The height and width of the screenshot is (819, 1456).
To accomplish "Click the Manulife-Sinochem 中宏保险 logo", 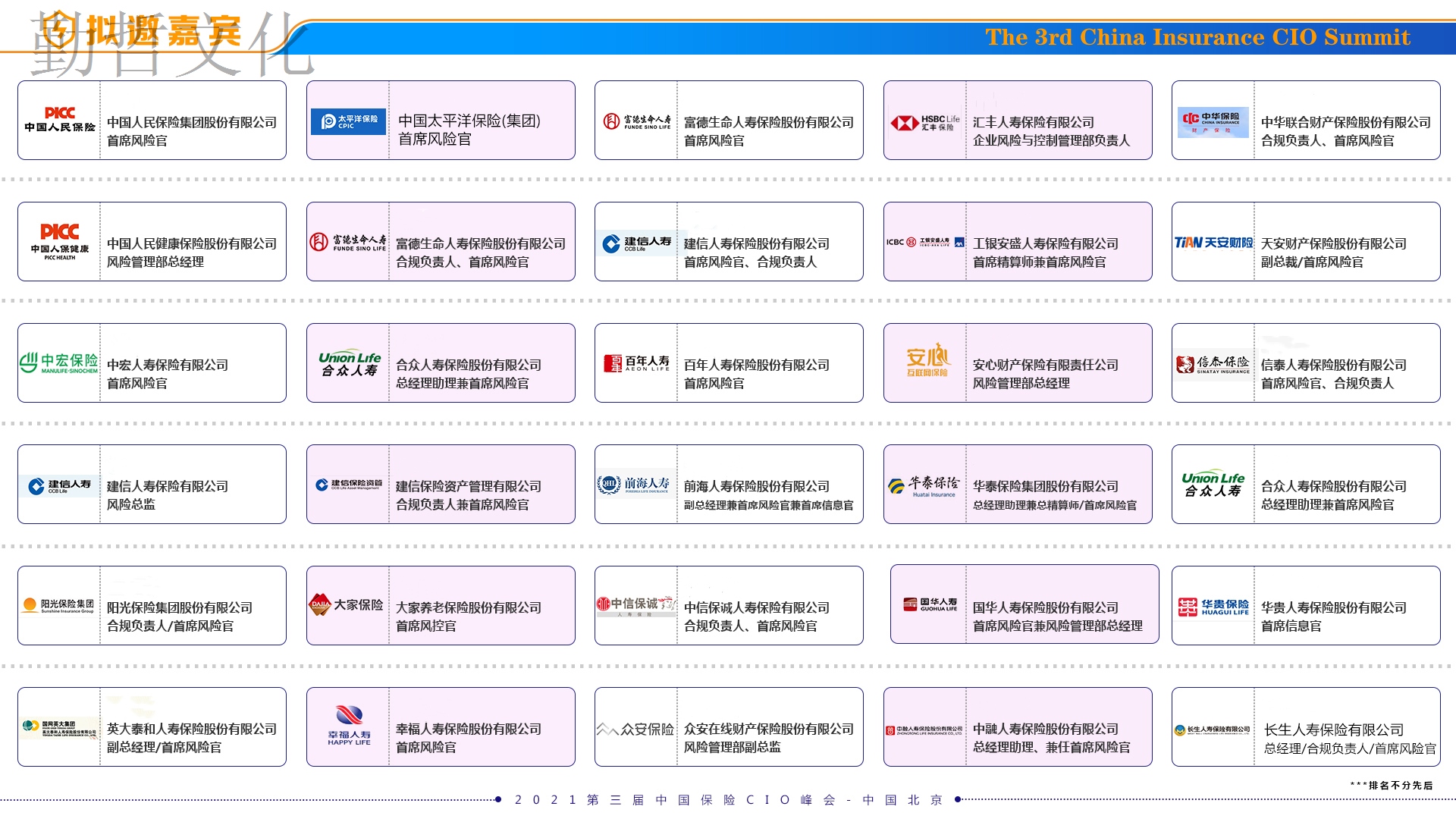I will [x=59, y=363].
